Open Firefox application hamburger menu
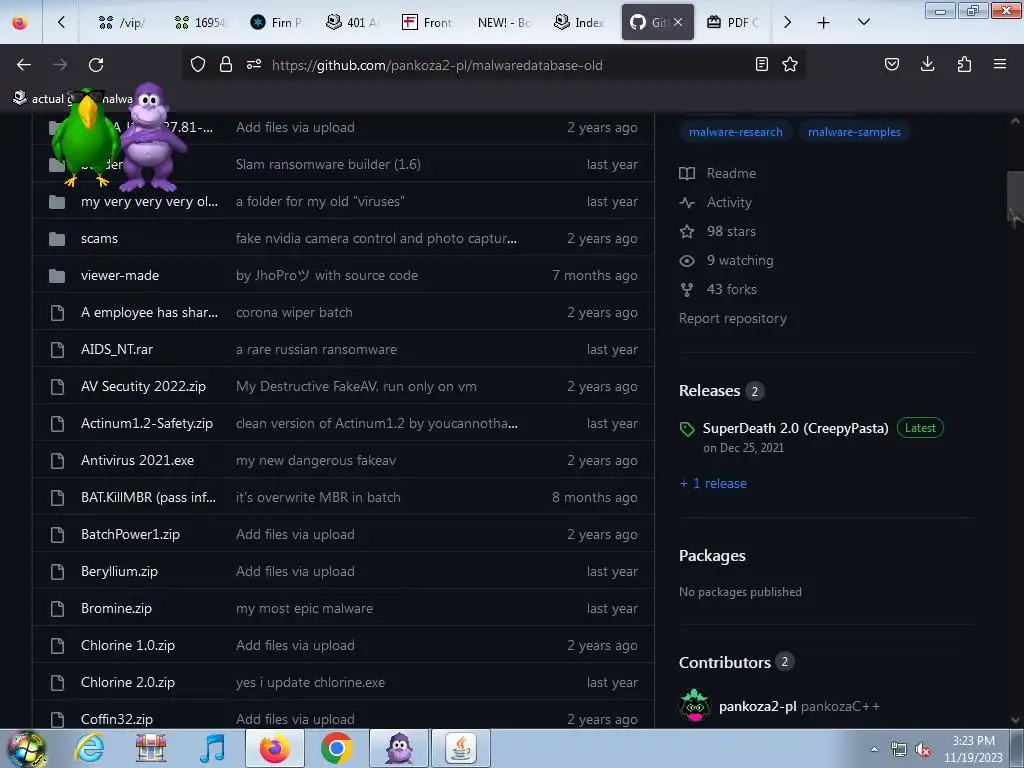Image resolution: width=1024 pixels, height=768 pixels. click(1000, 64)
